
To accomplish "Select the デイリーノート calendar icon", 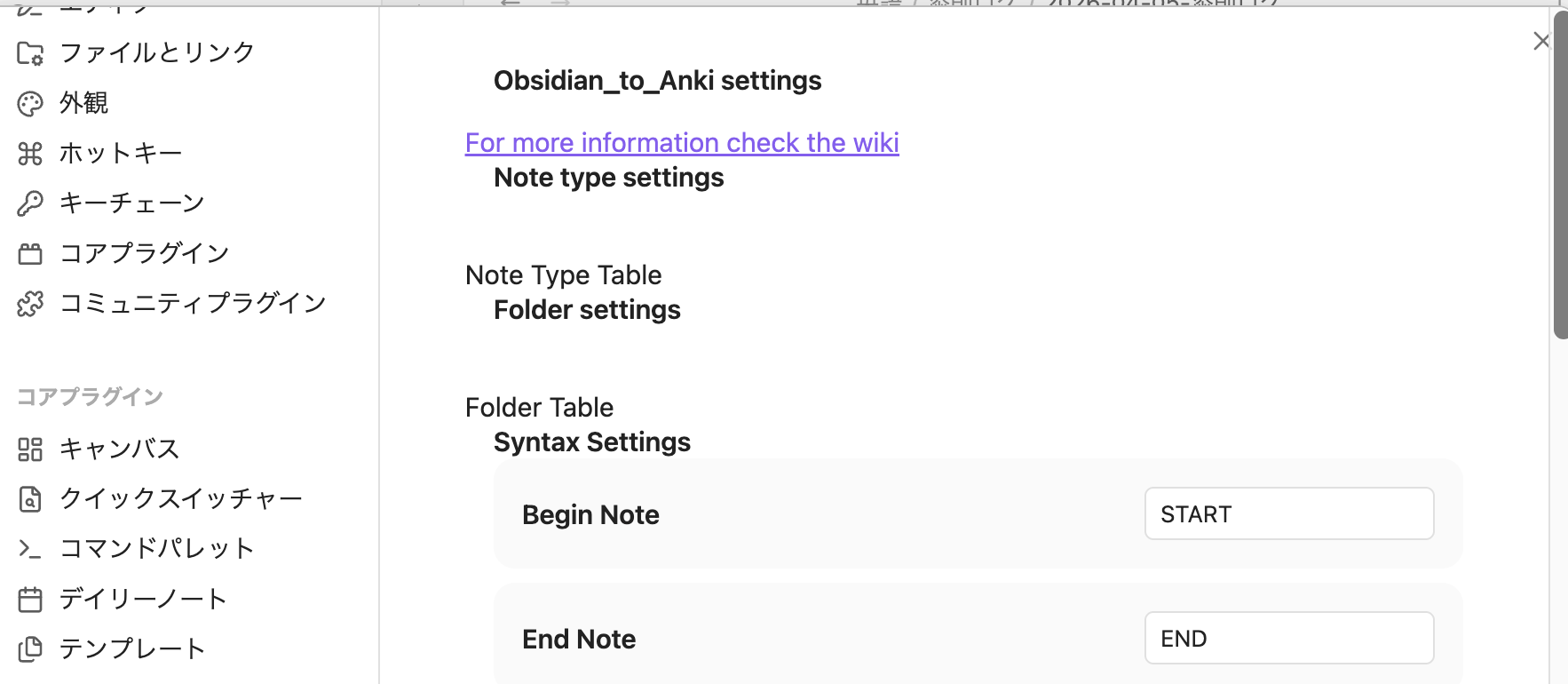I will pos(30,600).
